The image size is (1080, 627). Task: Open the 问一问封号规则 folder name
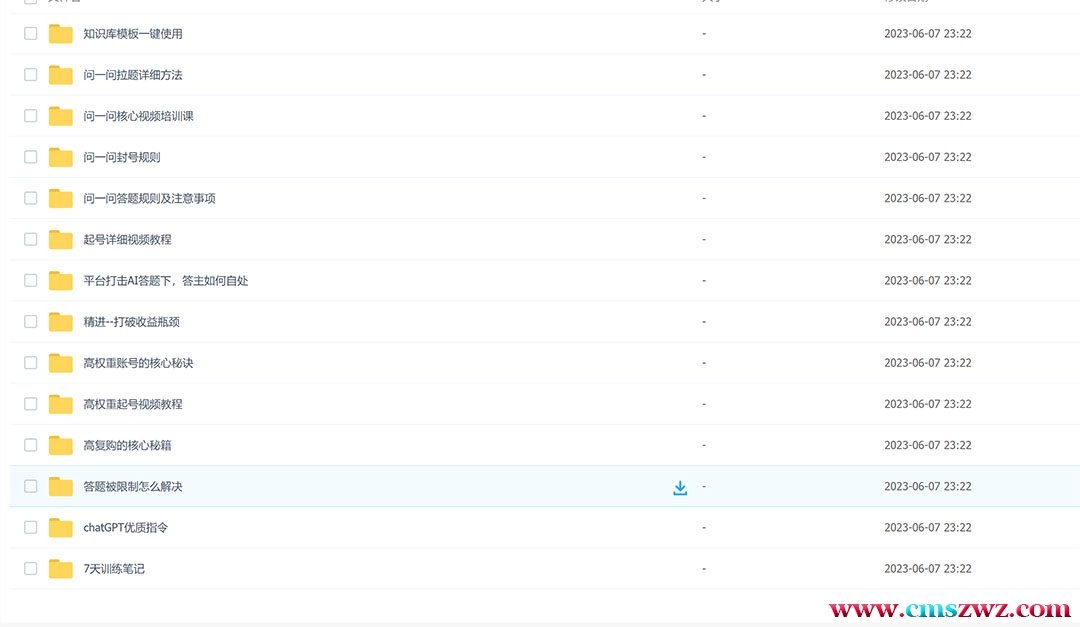(x=122, y=157)
